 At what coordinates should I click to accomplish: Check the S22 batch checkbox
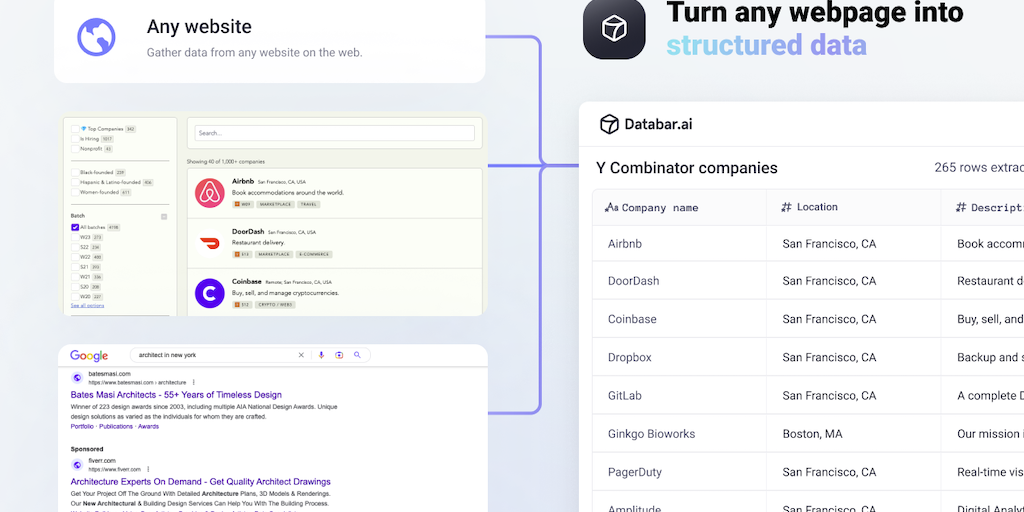pyautogui.click(x=75, y=248)
